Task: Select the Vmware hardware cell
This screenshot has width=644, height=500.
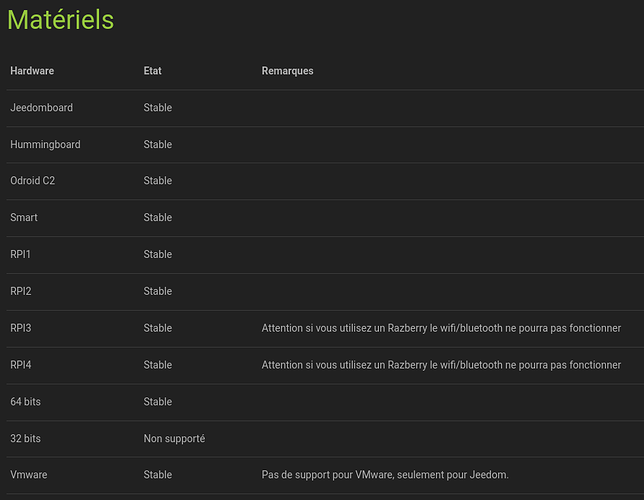Action: (x=29, y=475)
